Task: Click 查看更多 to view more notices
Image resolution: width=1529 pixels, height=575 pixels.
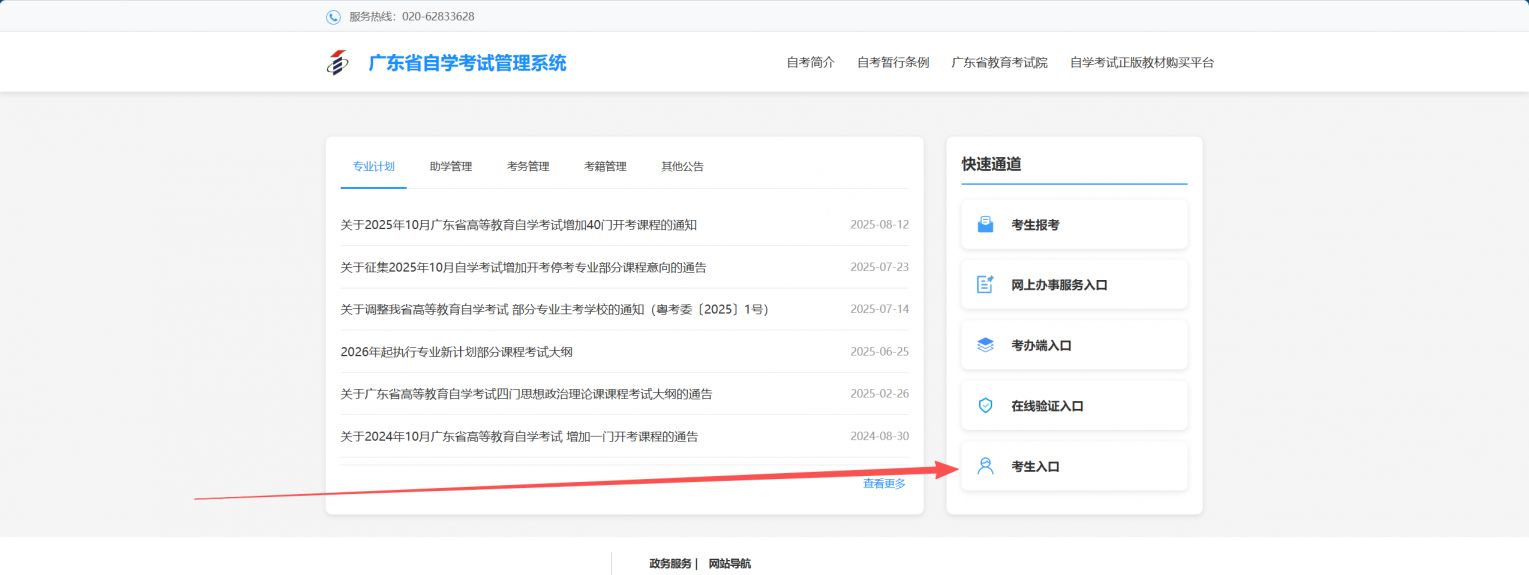Action: tap(884, 484)
